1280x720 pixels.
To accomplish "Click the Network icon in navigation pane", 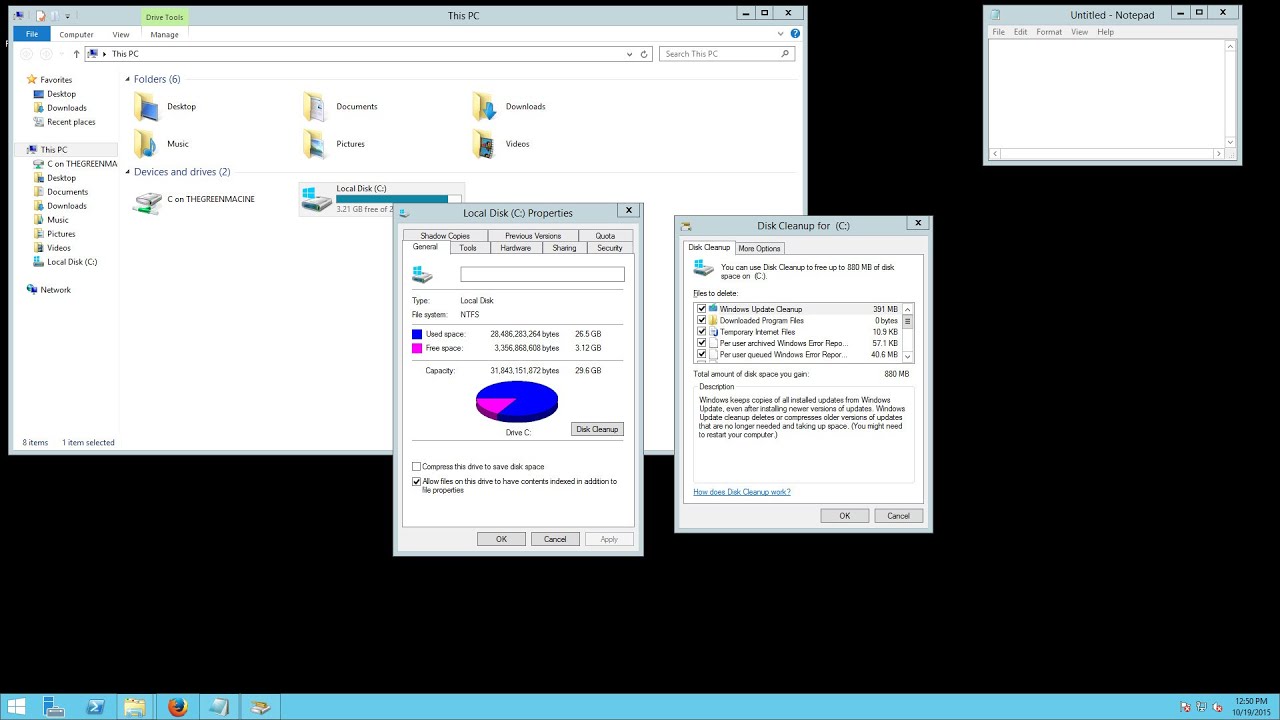I will [32, 290].
